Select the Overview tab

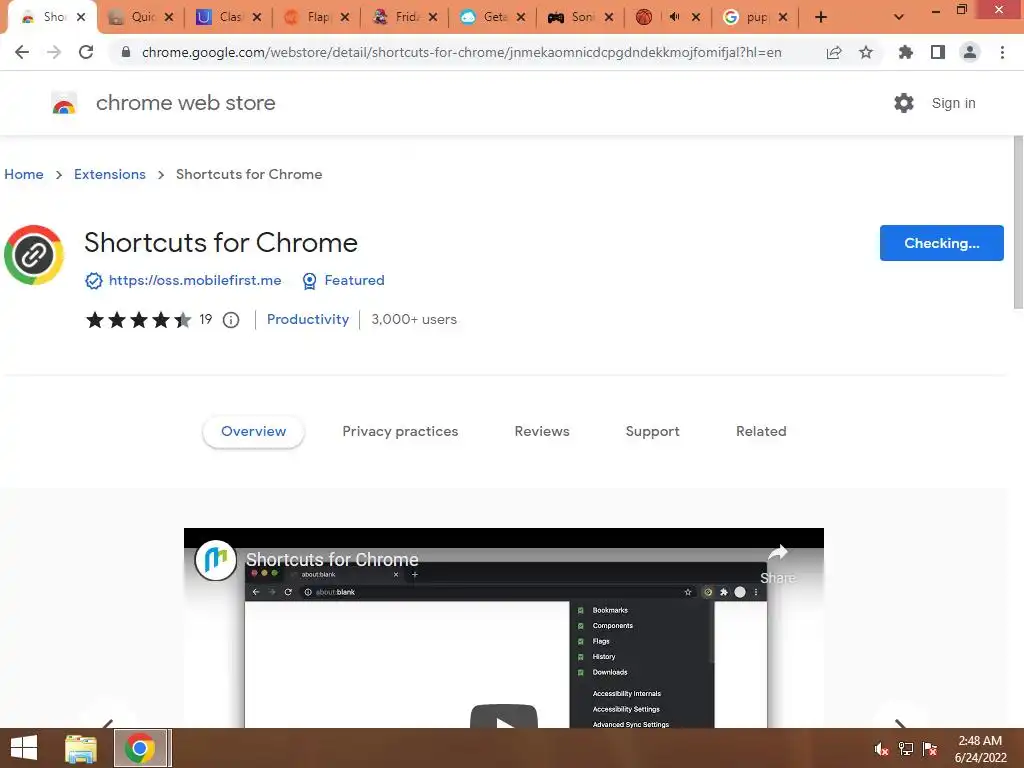pyautogui.click(x=253, y=432)
